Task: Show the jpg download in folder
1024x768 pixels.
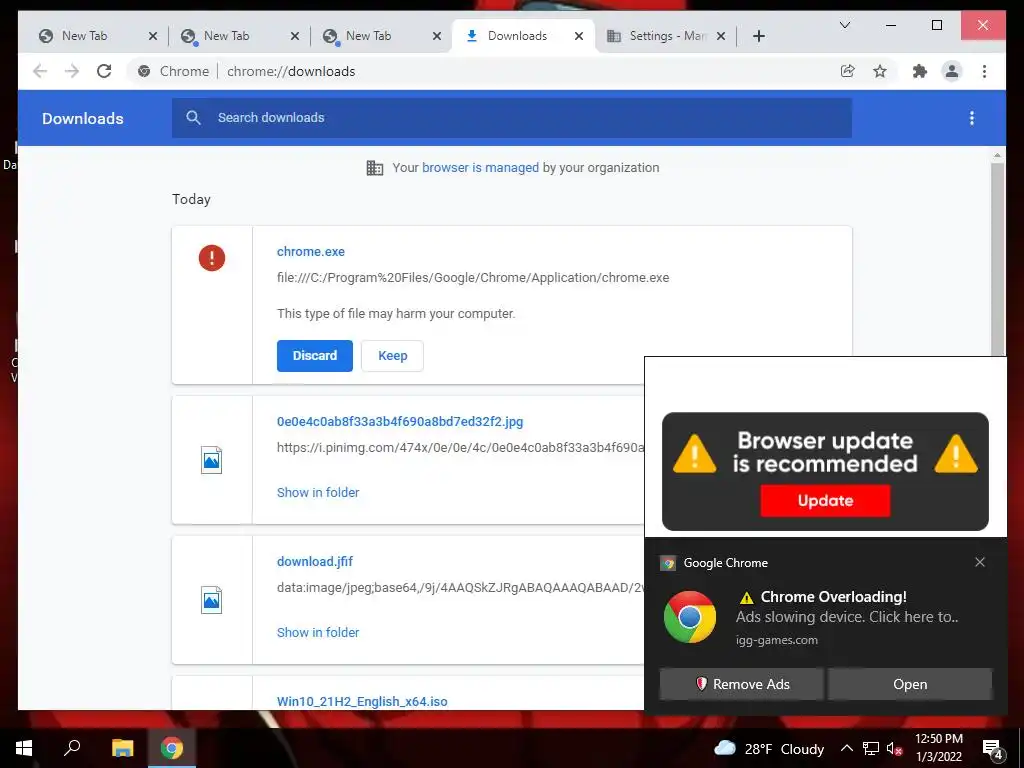Action: tap(318, 492)
